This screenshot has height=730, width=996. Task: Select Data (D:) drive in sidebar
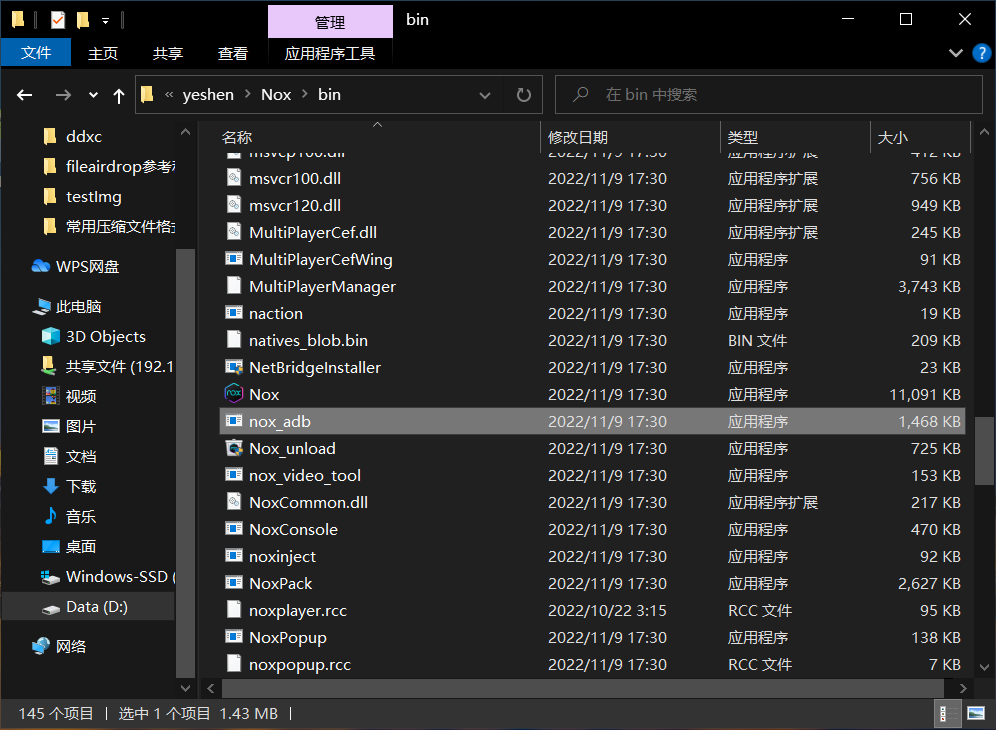[88, 607]
